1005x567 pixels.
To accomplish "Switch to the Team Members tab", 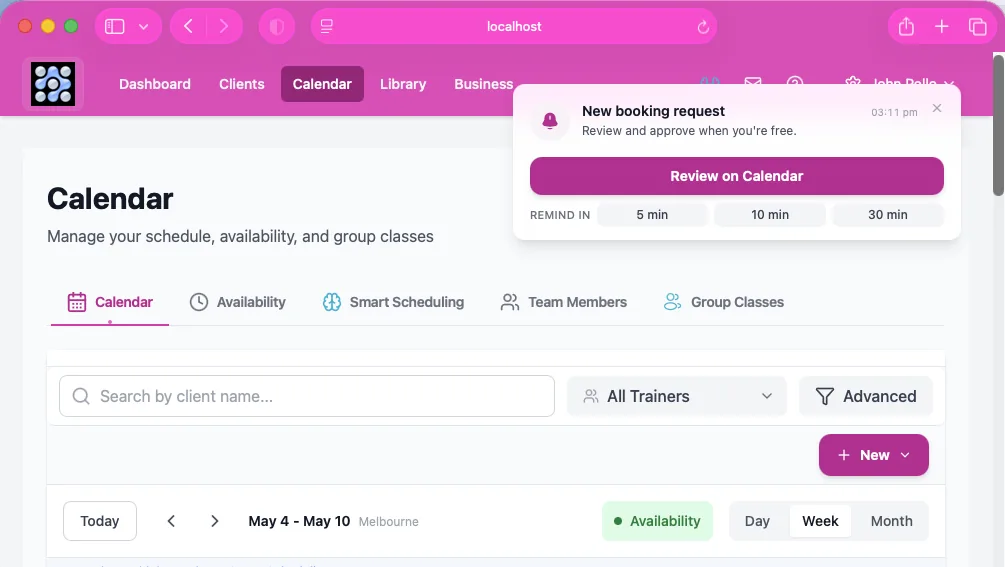I will pos(563,302).
